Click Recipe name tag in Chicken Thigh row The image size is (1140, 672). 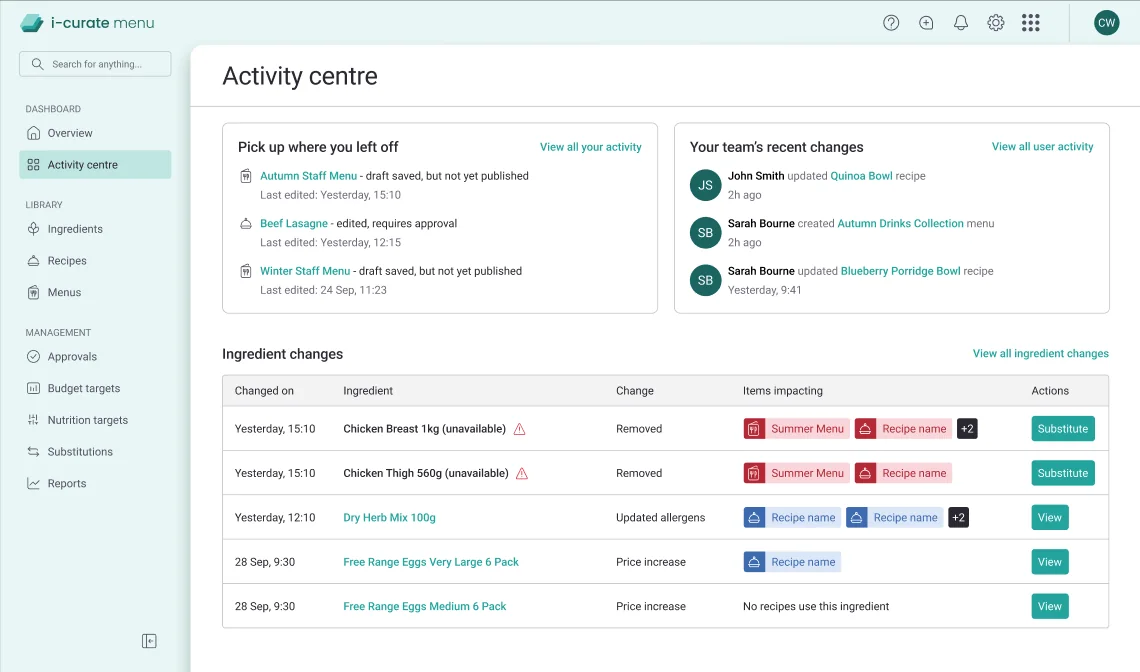[x=903, y=473]
